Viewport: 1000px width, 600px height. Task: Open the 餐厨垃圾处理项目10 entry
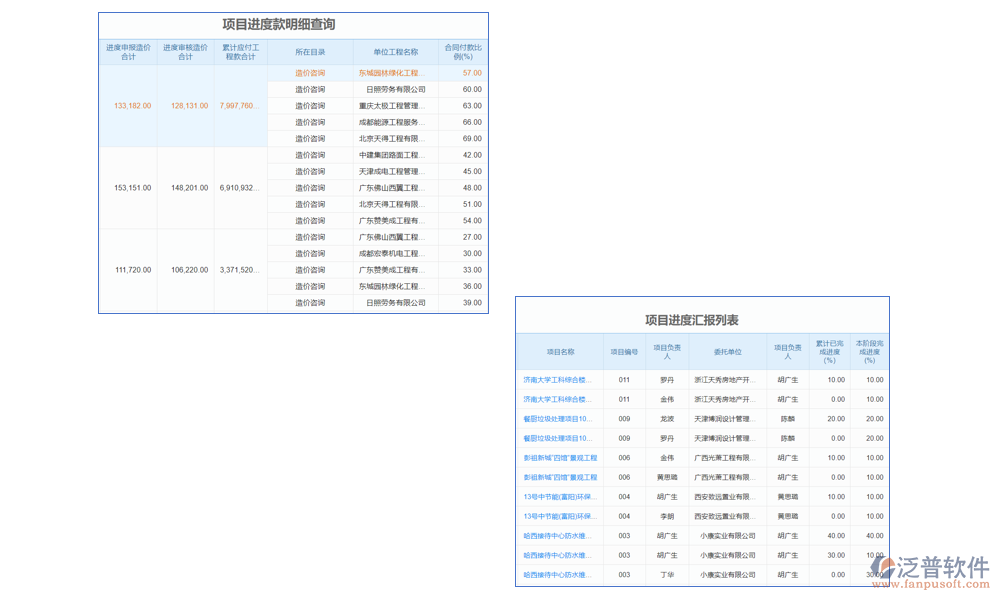[x=559, y=419]
